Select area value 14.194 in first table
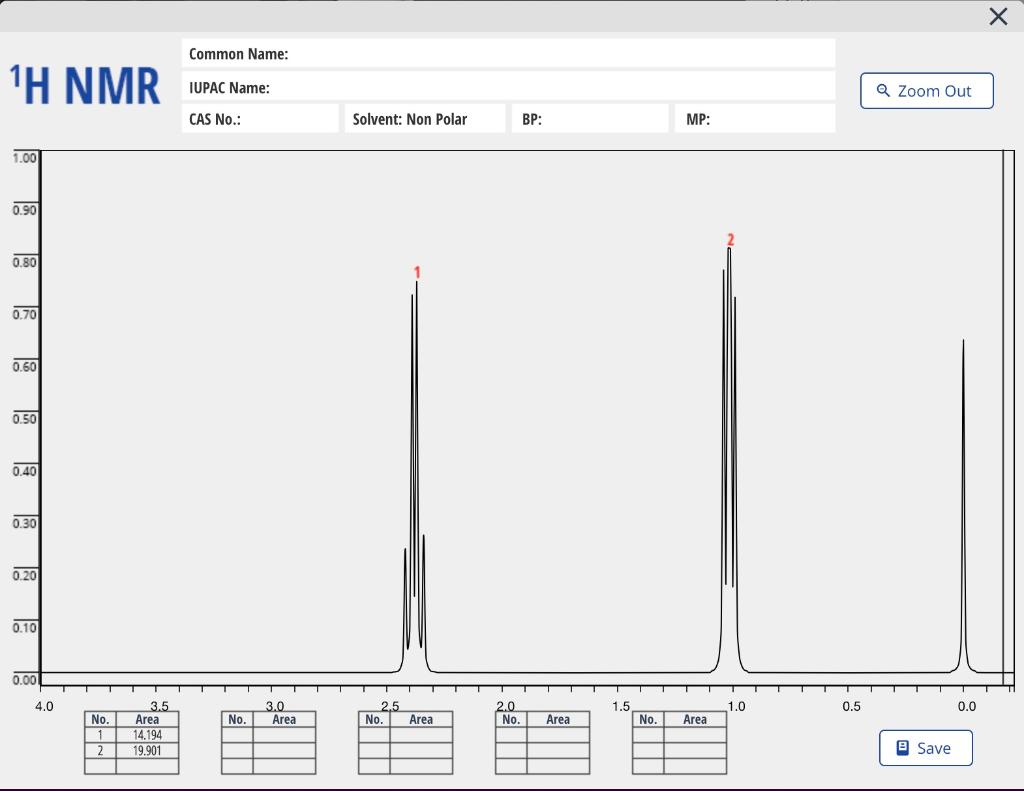Screen dimensions: 1024x791 point(146,734)
